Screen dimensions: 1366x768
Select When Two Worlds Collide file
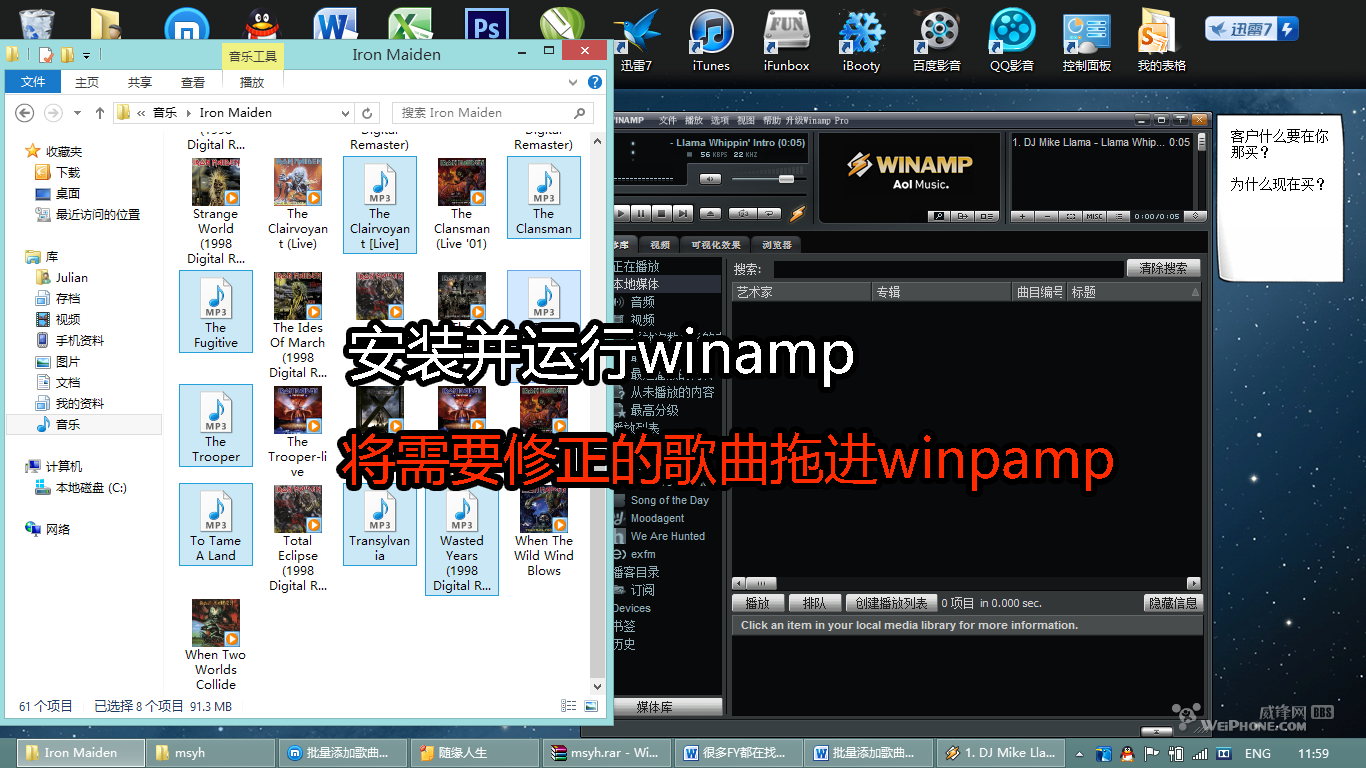(x=216, y=645)
